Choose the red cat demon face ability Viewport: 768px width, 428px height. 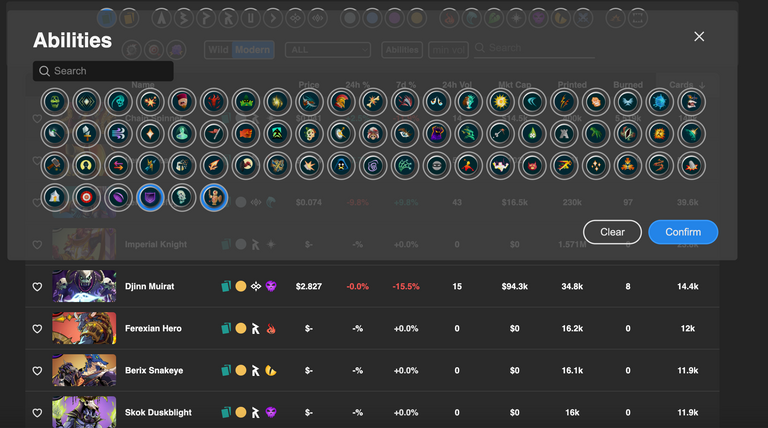532,166
